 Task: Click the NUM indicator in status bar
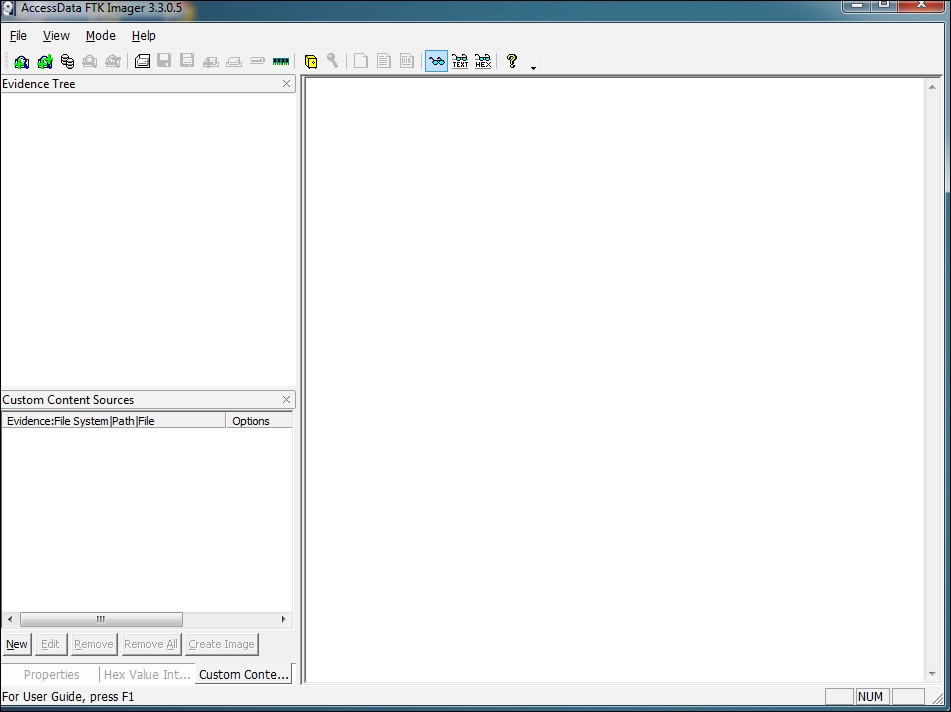coord(871,696)
